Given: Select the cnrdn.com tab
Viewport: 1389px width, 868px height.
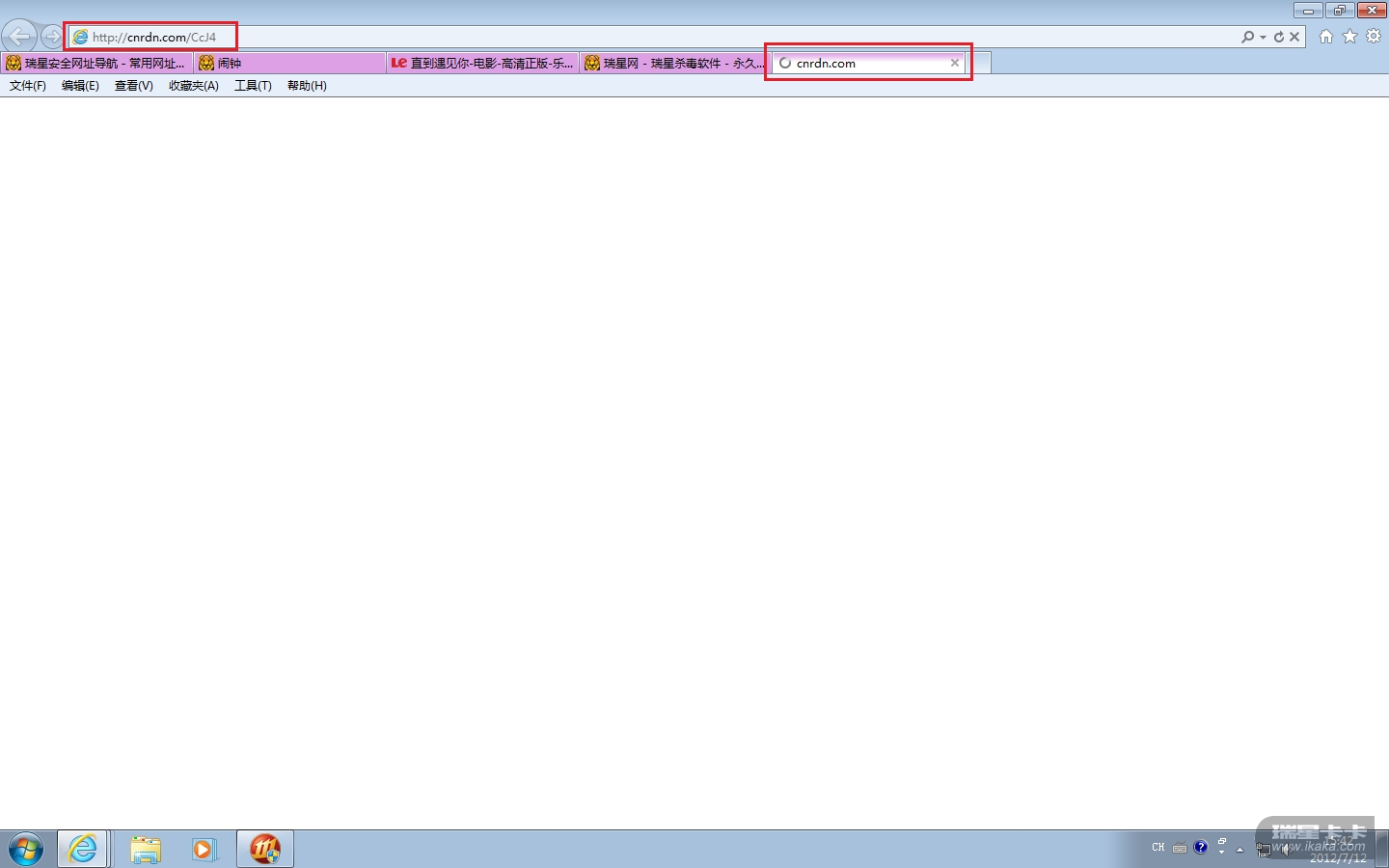Looking at the screenshot, I should [x=868, y=63].
